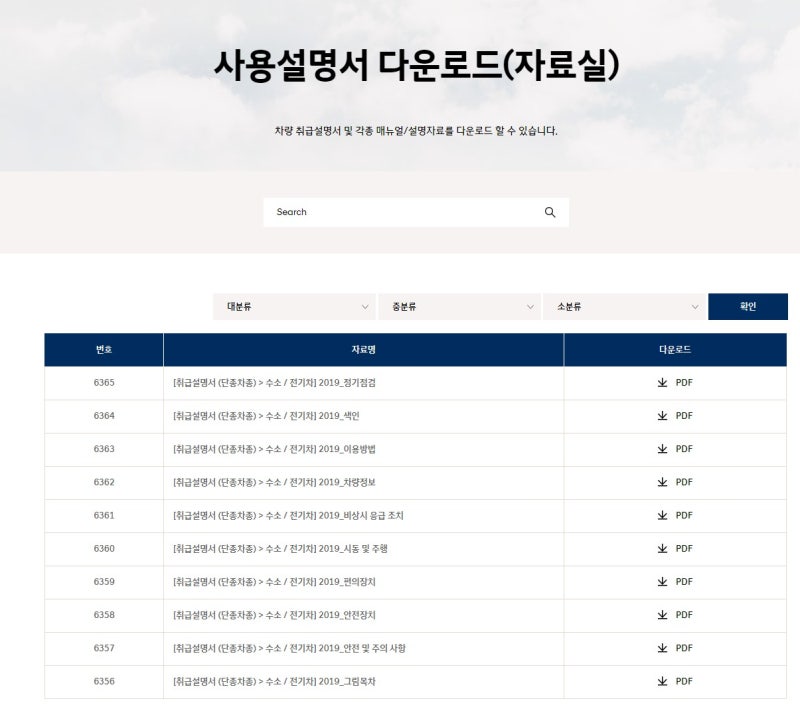Open the 소분류 dropdown
Screen dimensions: 800x711
[x=624, y=307]
